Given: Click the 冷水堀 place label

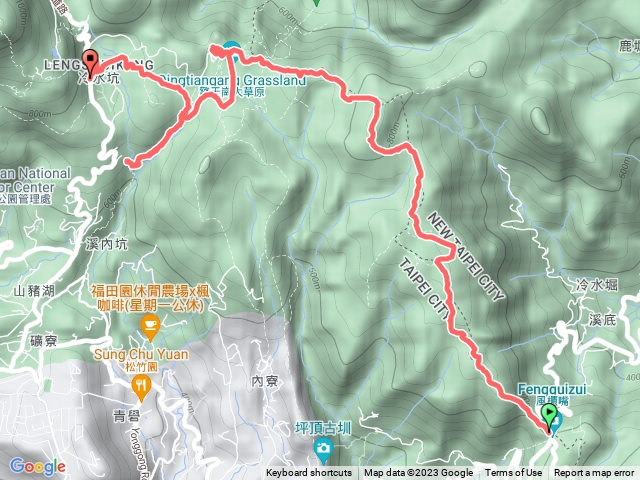Looking at the screenshot, I should (x=597, y=284).
